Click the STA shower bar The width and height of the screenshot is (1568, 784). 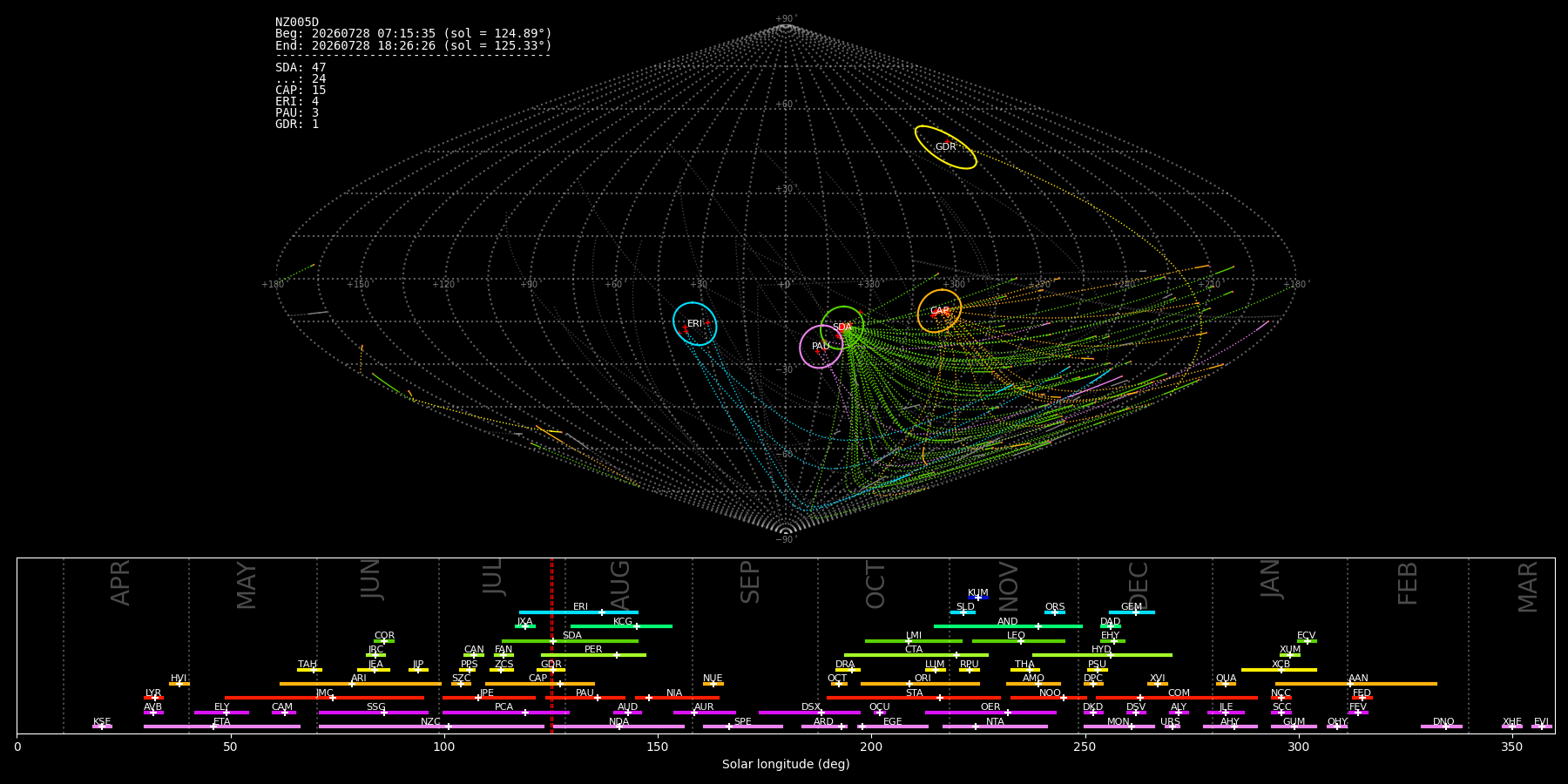914,698
